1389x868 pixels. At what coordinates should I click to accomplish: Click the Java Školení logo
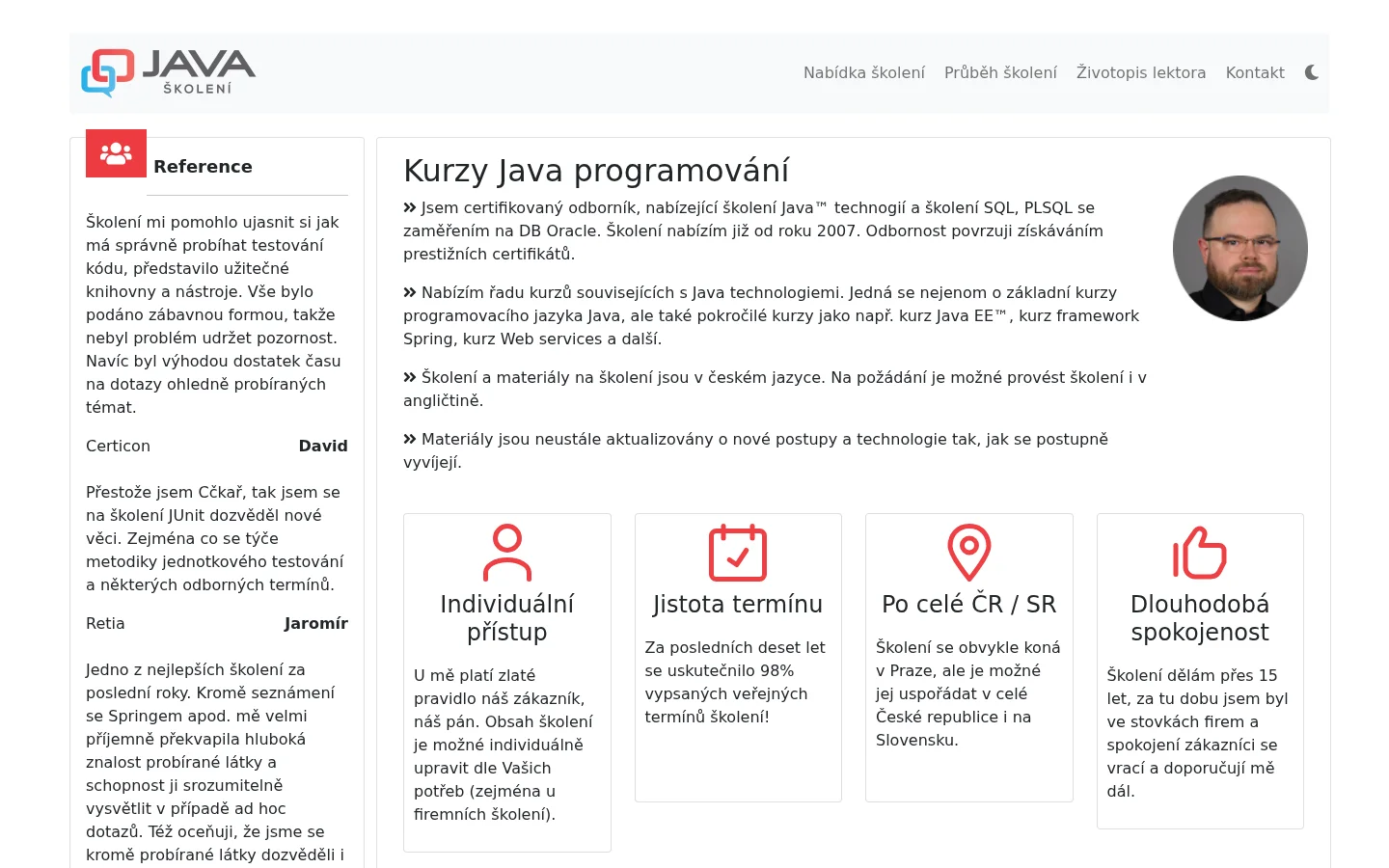(169, 73)
